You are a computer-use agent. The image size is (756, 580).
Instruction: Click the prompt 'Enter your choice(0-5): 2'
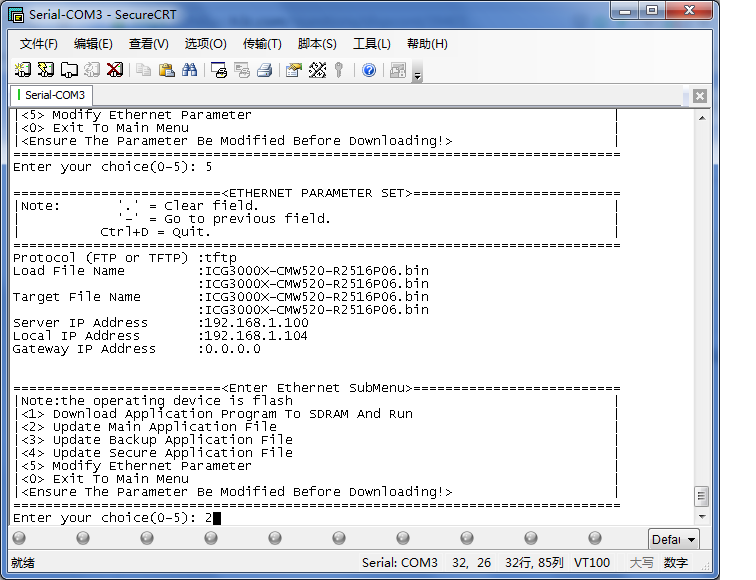112,518
